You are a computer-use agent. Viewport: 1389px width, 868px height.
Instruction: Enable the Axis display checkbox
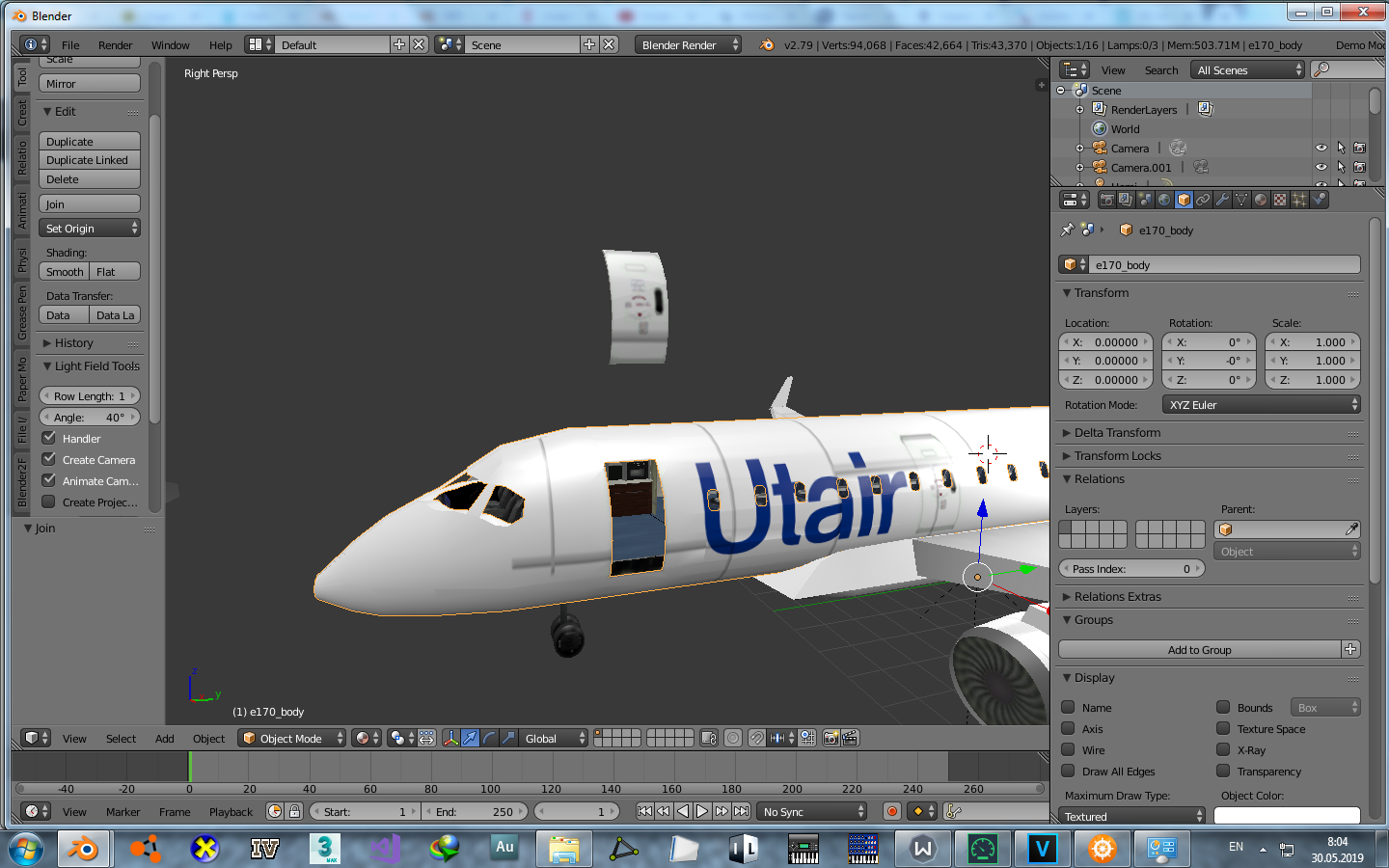(x=1068, y=728)
